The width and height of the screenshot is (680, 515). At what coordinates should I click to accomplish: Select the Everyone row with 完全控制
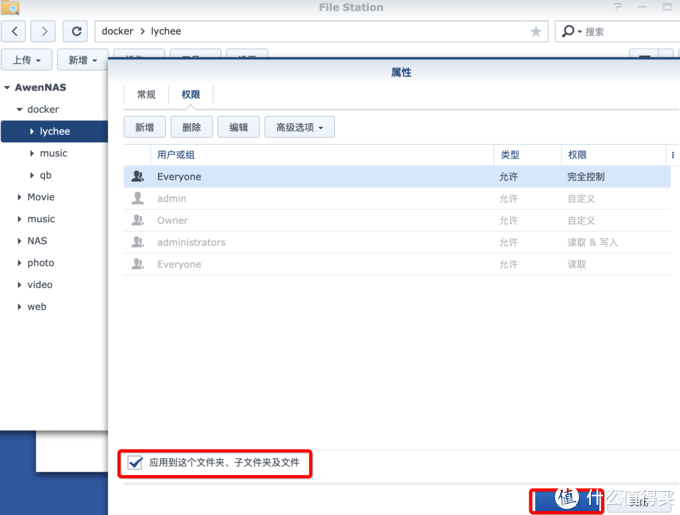coord(397,176)
